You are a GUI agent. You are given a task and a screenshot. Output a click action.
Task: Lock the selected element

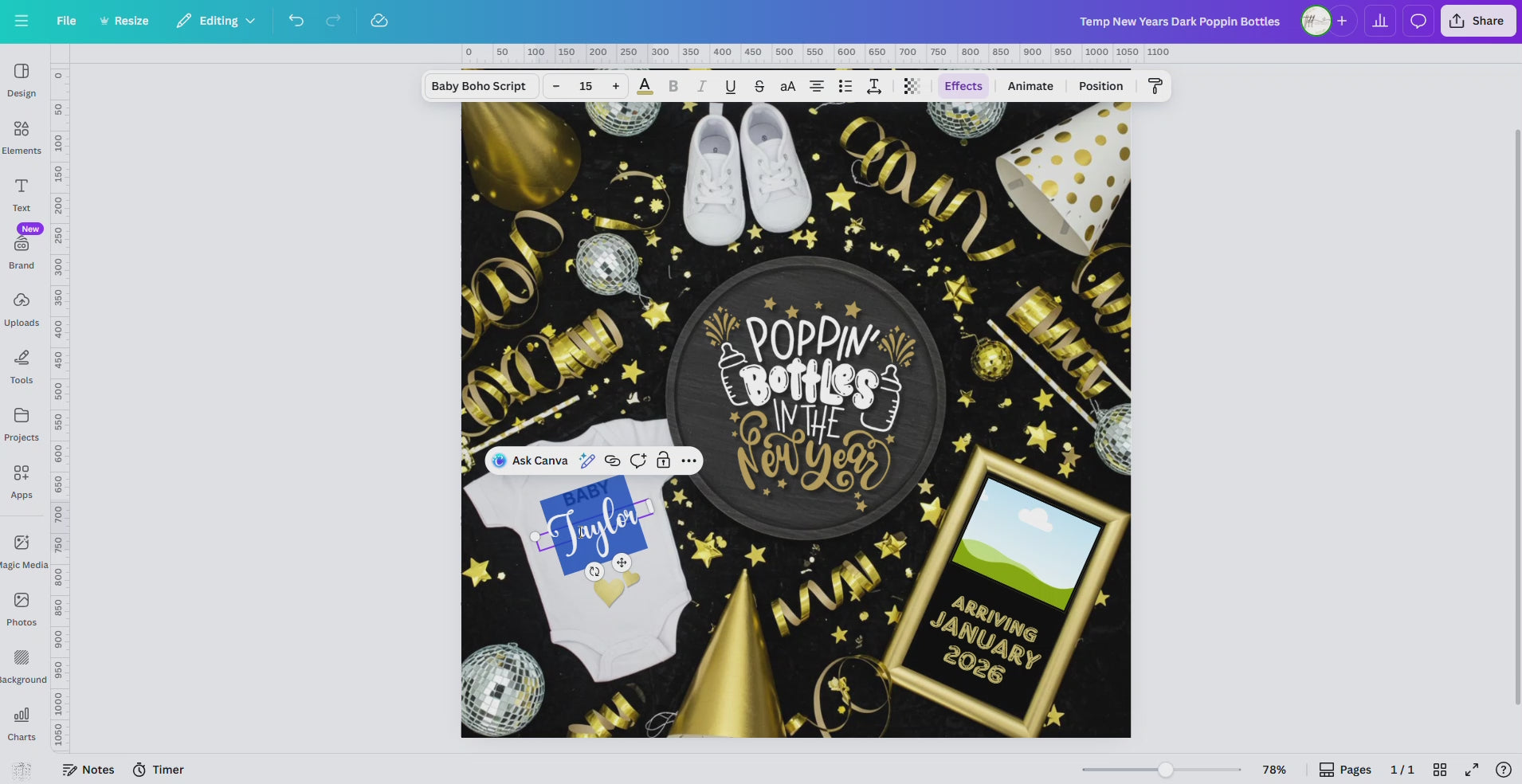pos(662,461)
